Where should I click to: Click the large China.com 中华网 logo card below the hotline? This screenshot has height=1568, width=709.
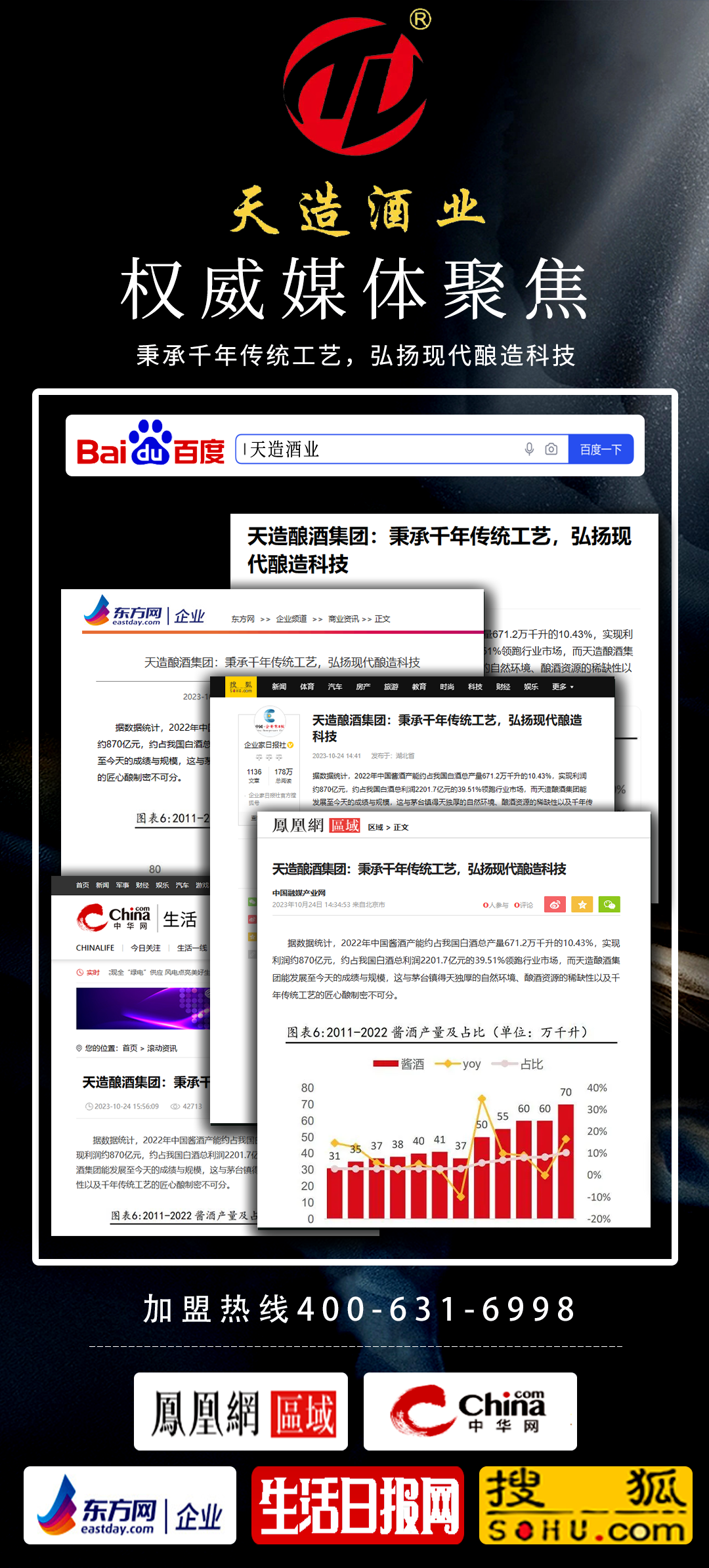coord(470,1411)
